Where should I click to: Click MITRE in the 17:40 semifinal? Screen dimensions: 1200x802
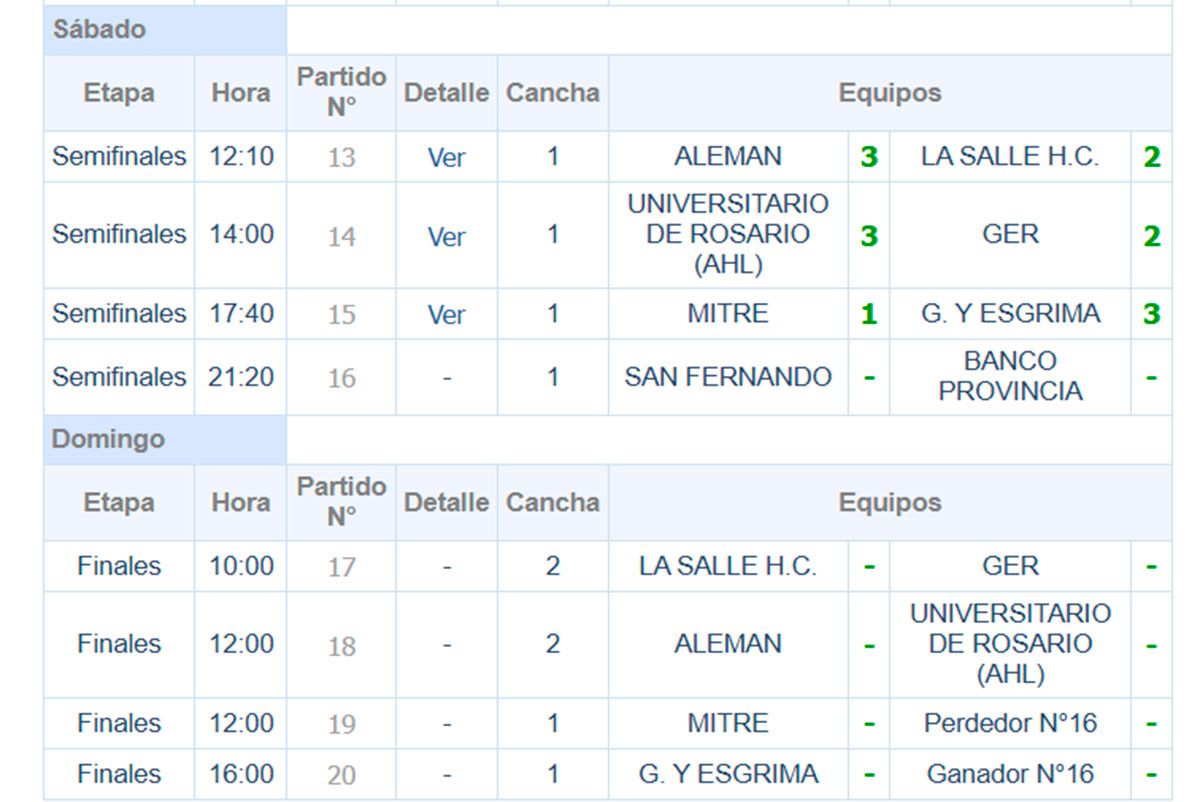pyautogui.click(x=728, y=313)
